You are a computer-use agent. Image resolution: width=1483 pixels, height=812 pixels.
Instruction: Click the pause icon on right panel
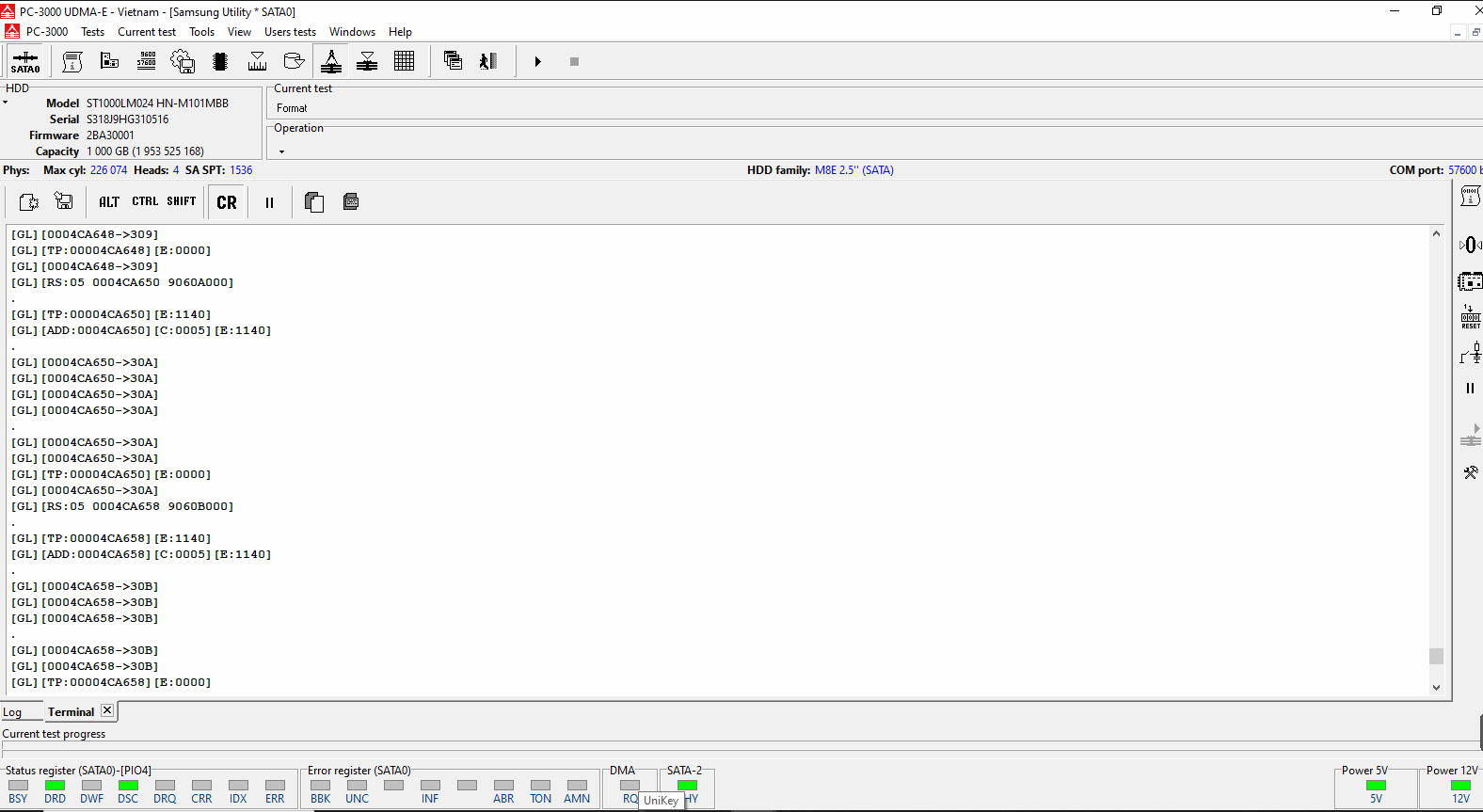pyautogui.click(x=1470, y=388)
